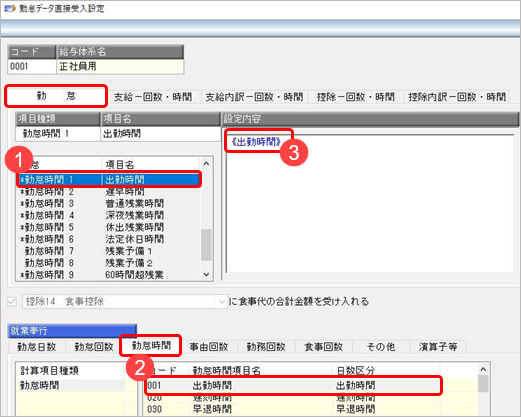Screen dimensions: 521x417
Task: Open the 支給－回数・時間 tab
Action: [153, 97]
